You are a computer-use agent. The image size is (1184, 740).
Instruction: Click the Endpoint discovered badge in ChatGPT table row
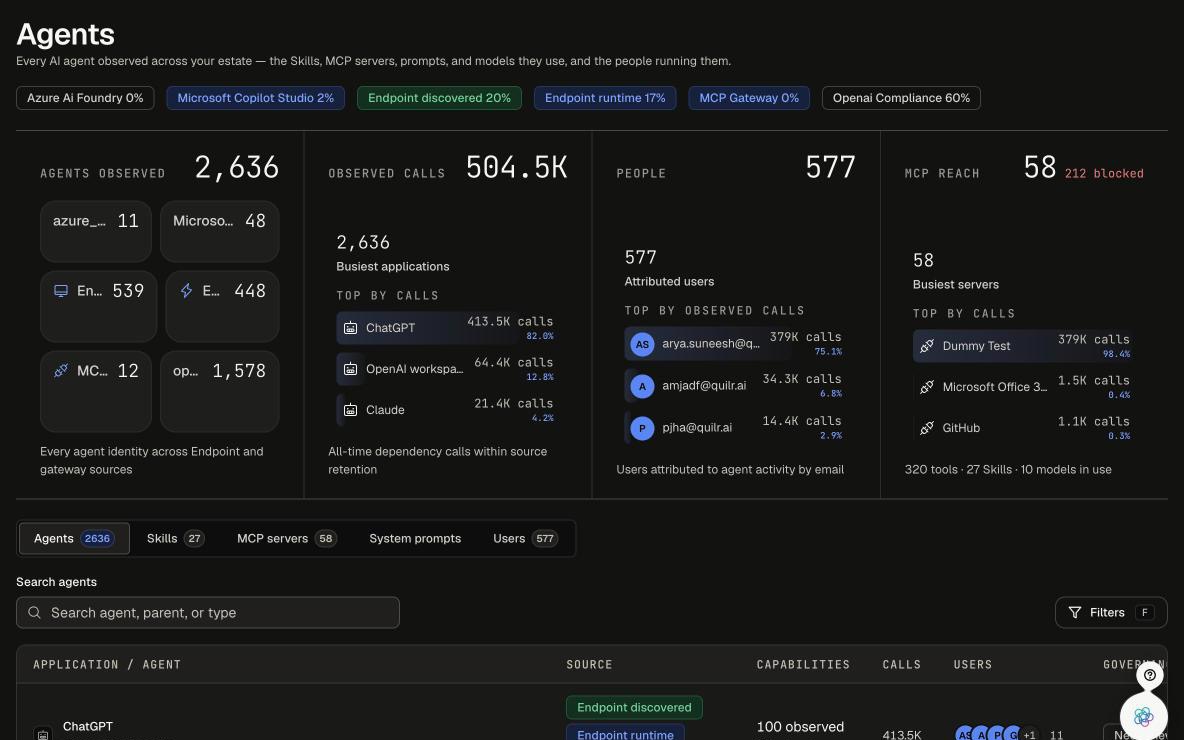pyautogui.click(x=634, y=708)
